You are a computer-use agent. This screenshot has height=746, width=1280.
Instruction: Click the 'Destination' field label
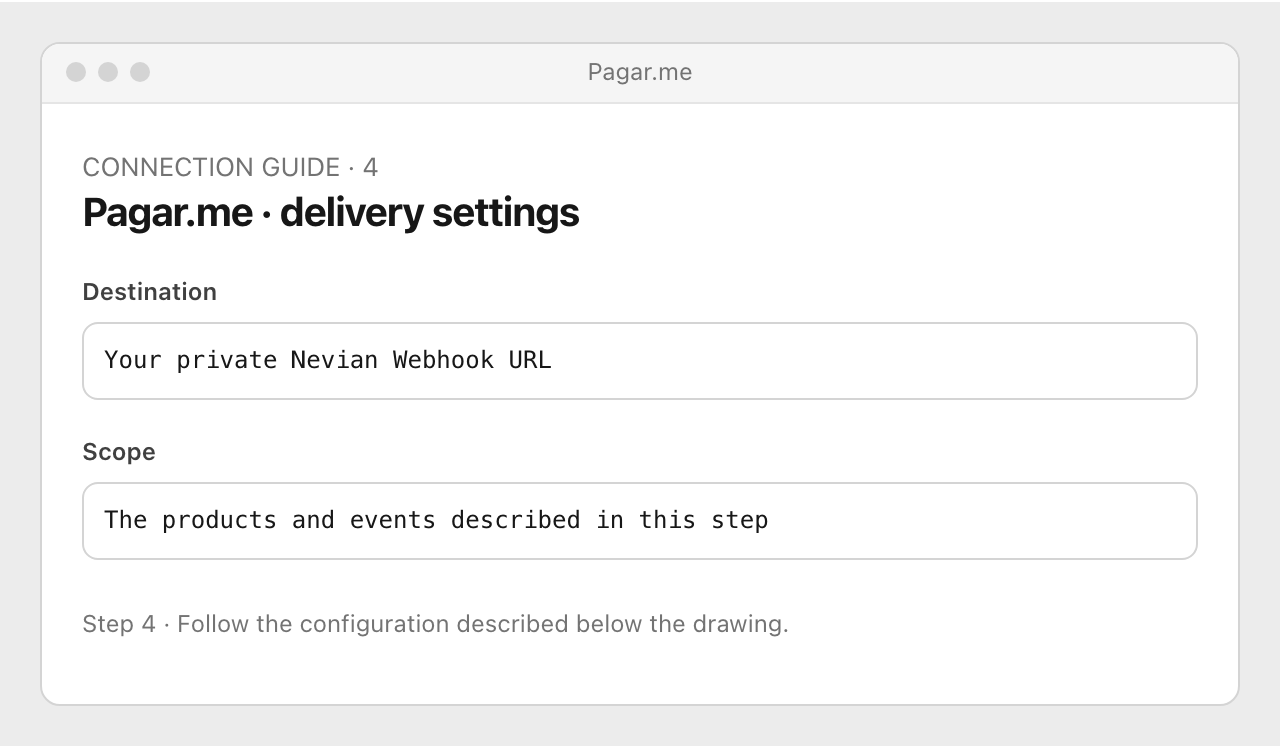[150, 292]
